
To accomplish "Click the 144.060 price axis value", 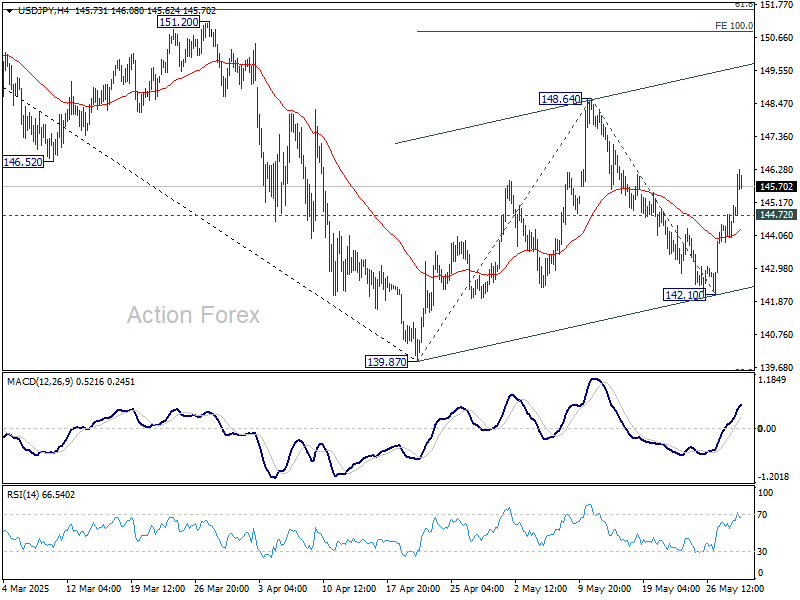I will tap(777, 236).
